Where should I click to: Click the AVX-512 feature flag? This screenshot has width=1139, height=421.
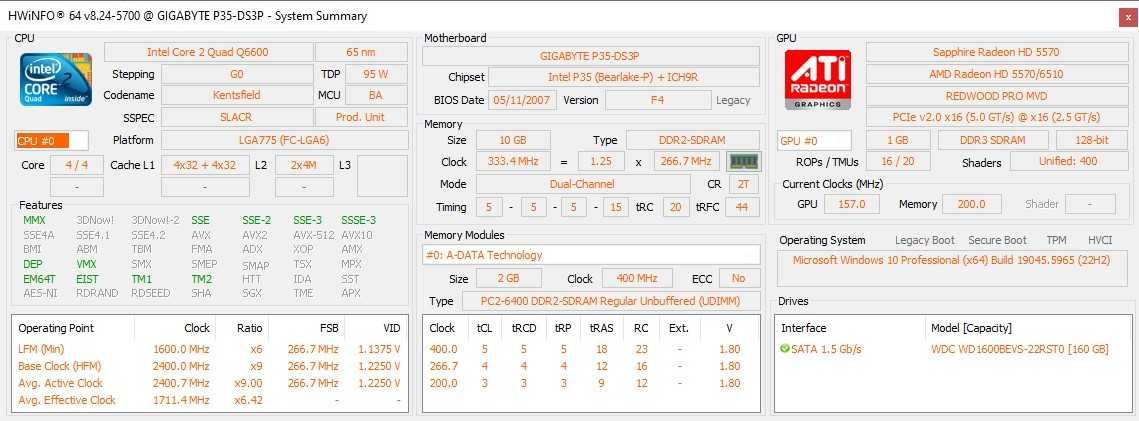tap(314, 234)
